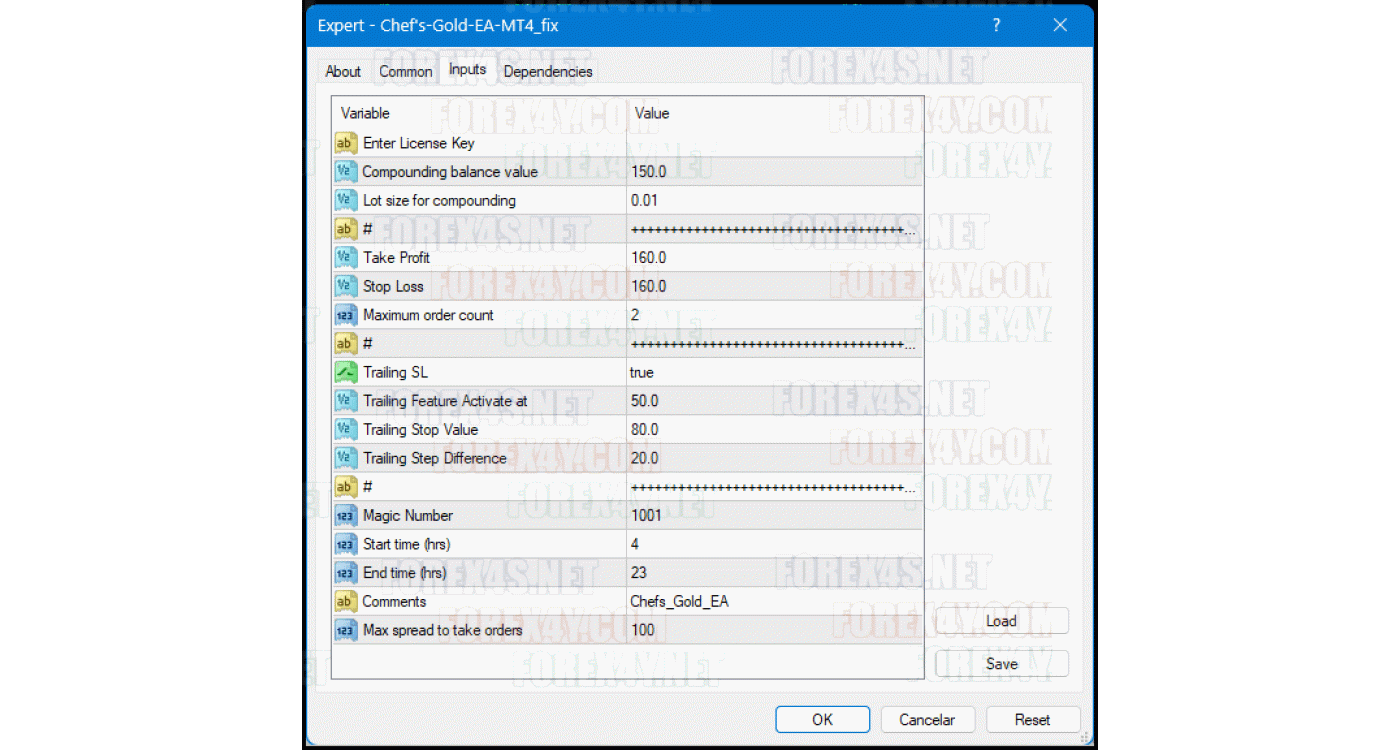
Task: Click the 123 icon beside Magic Number
Action: pos(345,515)
